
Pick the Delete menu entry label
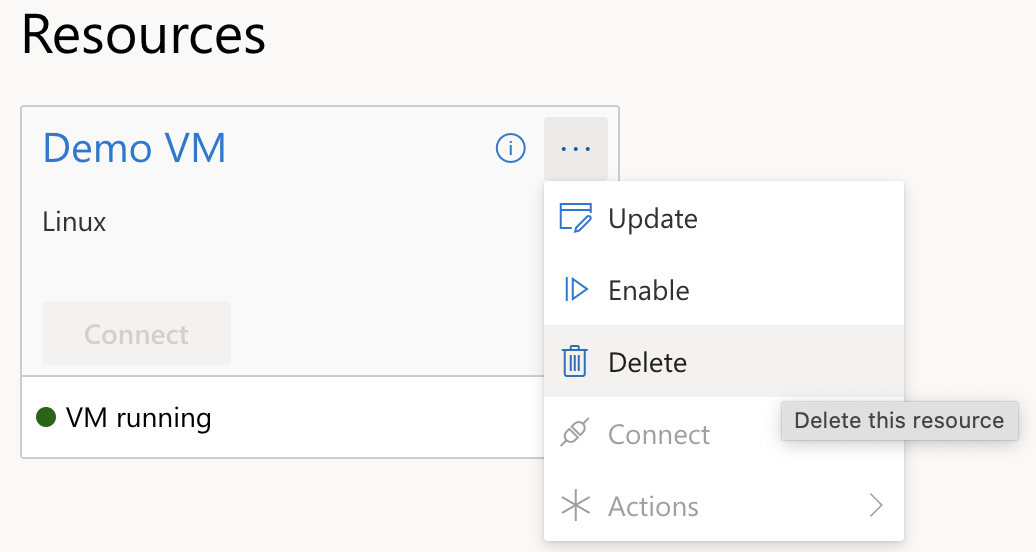pos(647,362)
